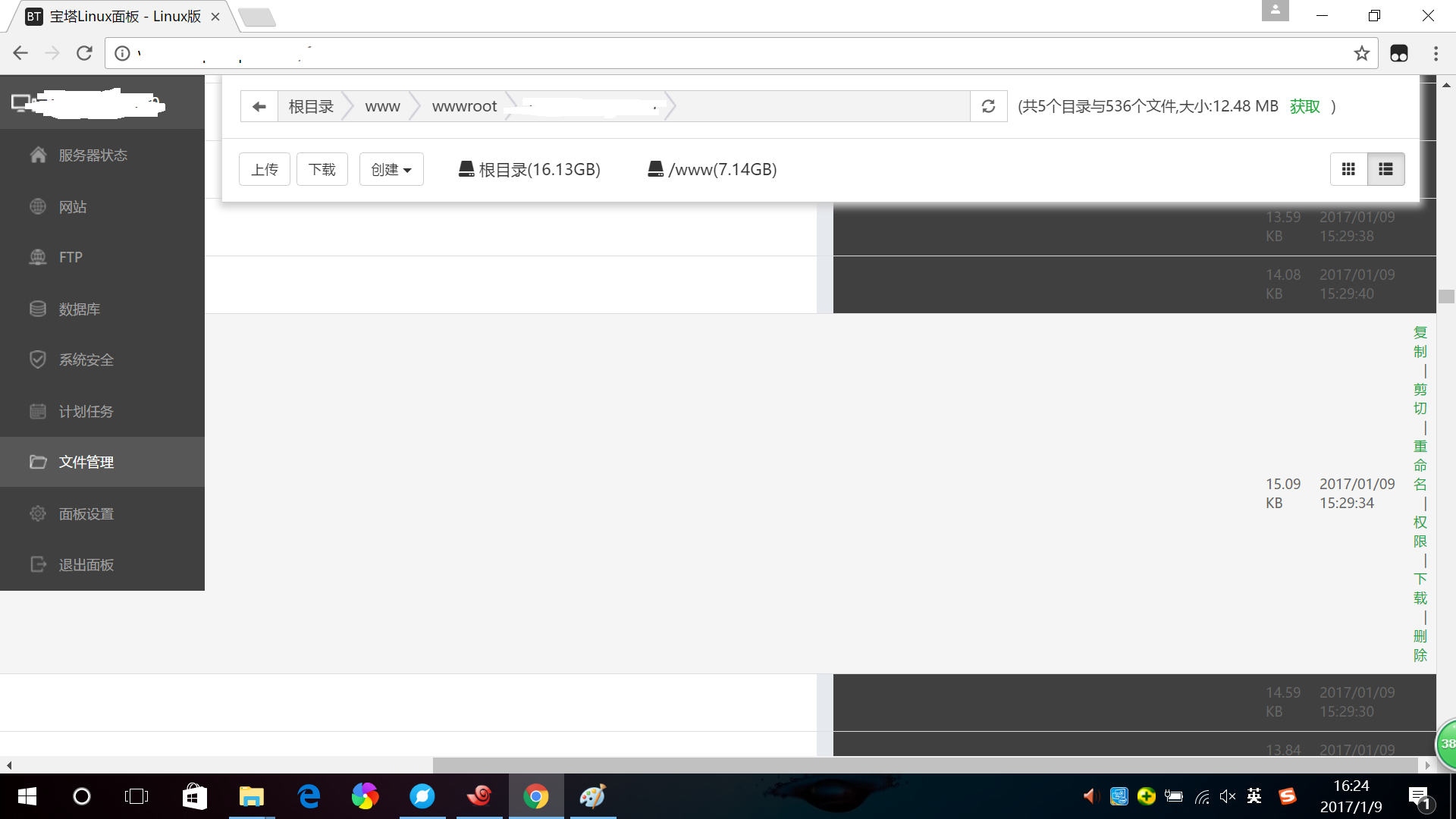
Task: Open 网站 section in sidebar
Action: pyautogui.click(x=73, y=207)
